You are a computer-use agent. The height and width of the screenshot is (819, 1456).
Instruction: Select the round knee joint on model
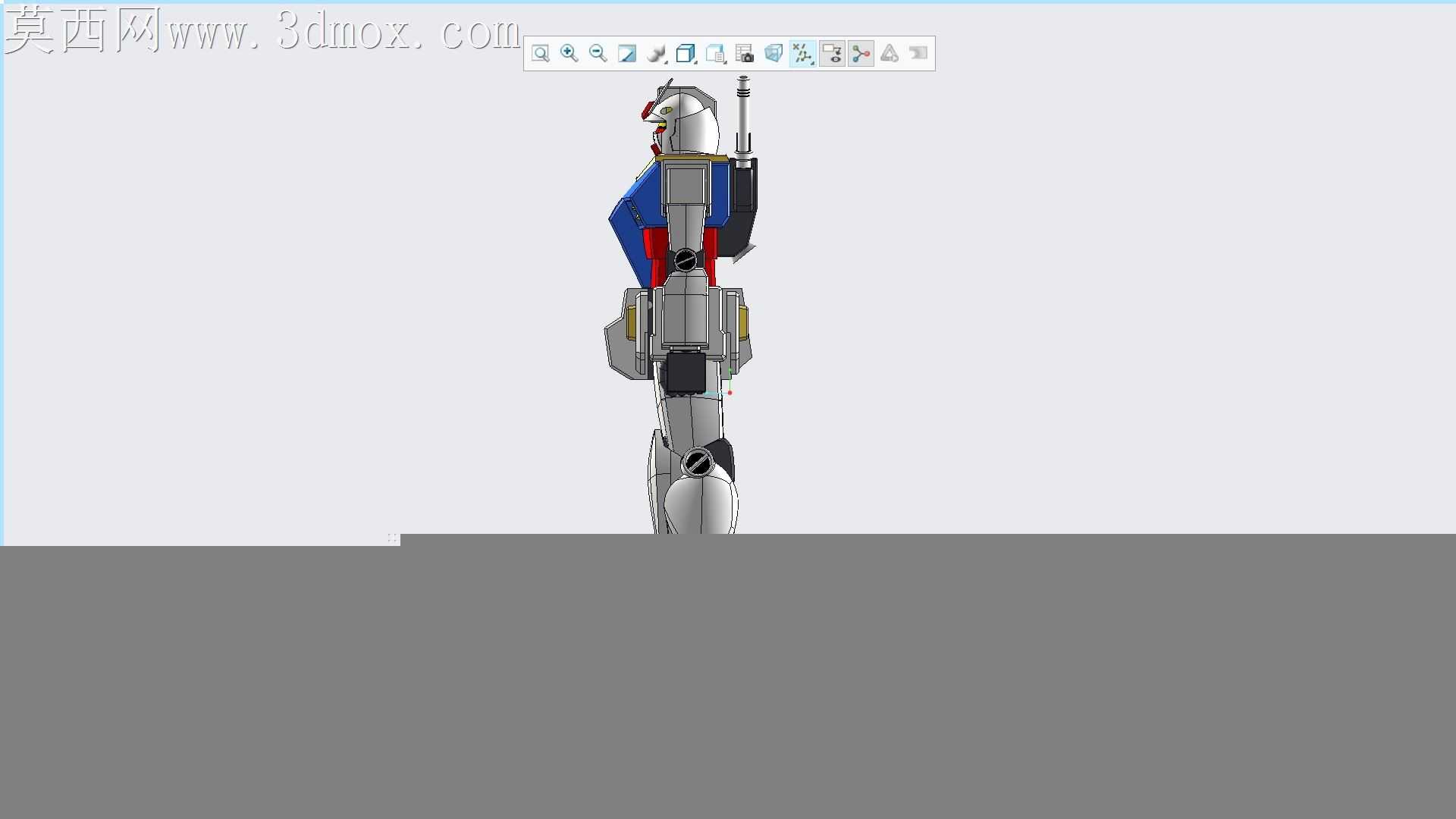pos(696,462)
